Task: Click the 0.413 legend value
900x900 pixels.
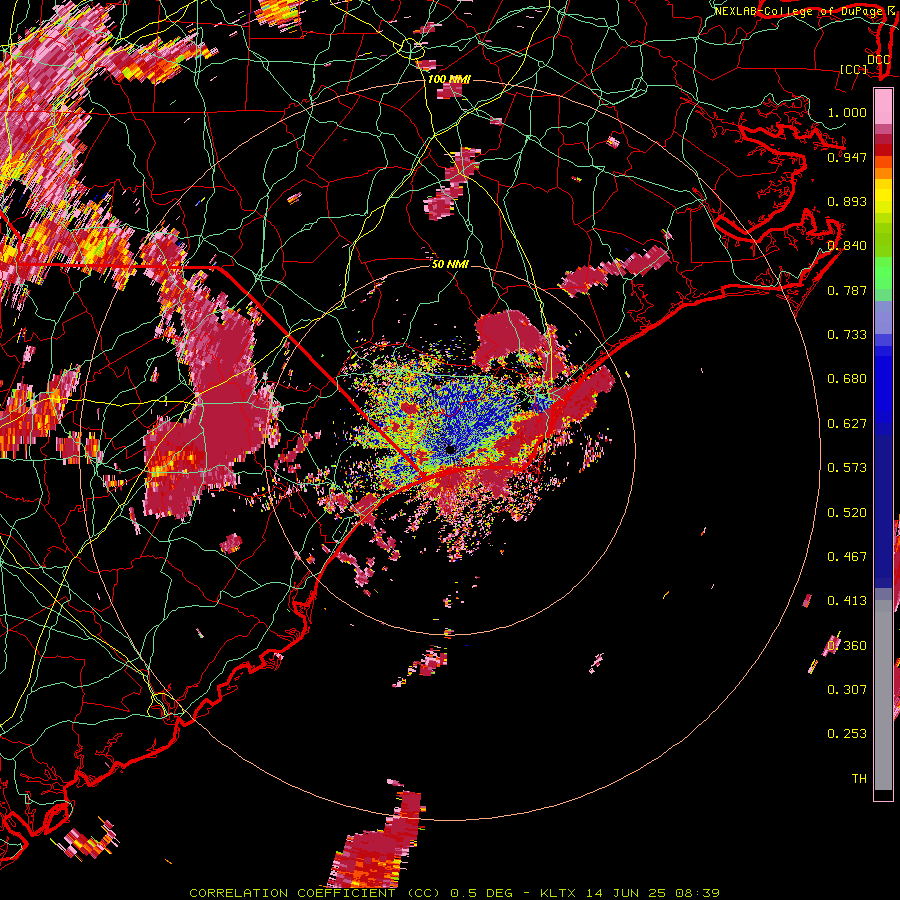Action: coord(847,601)
